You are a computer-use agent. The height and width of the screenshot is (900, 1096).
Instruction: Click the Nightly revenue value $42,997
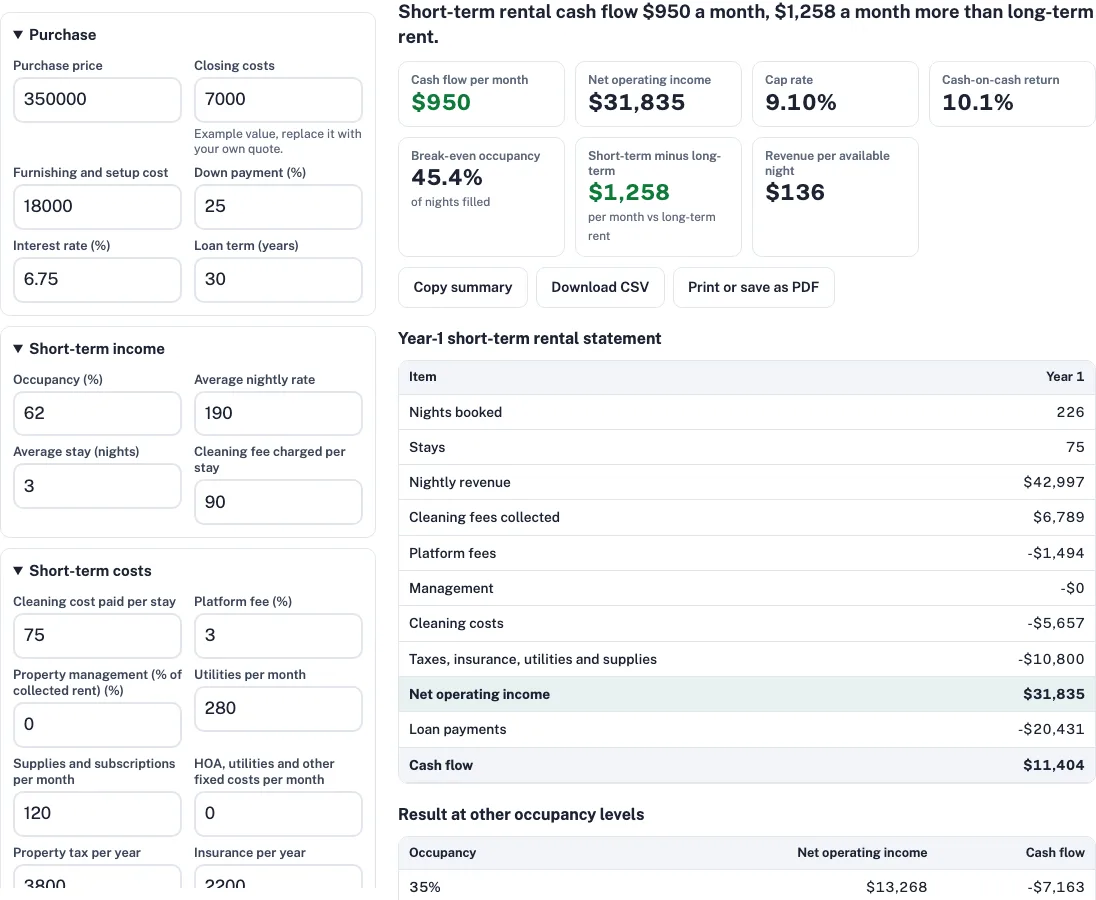pyautogui.click(x=1053, y=482)
